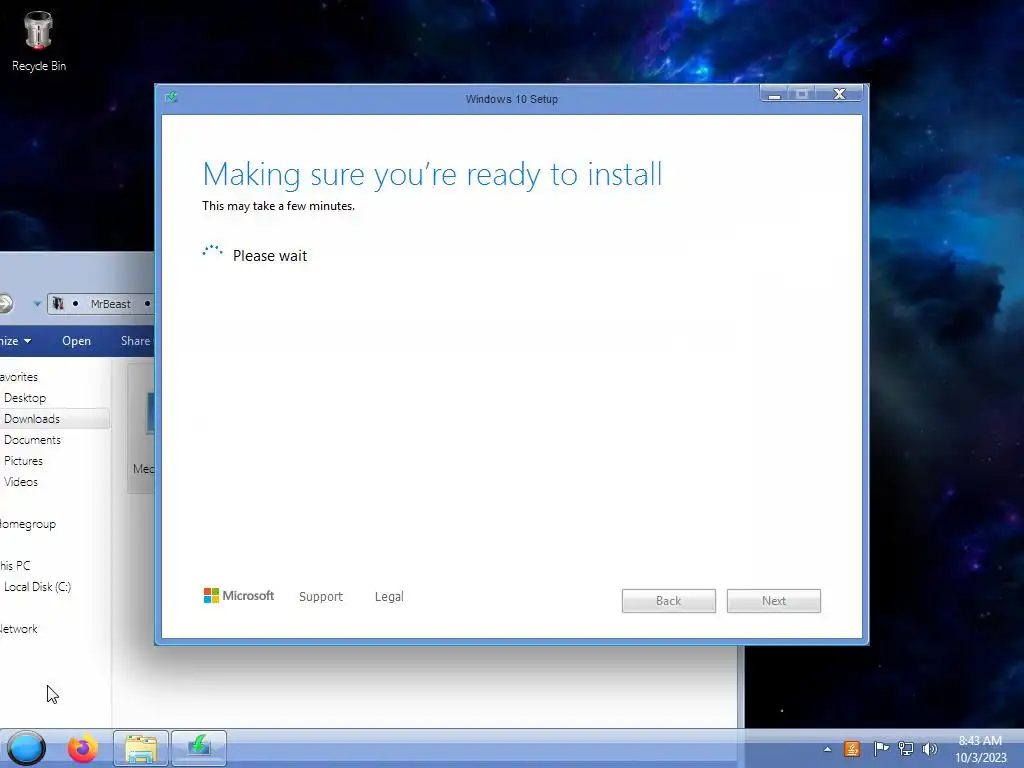Click the Microsoft logo in Setup

pos(239,596)
